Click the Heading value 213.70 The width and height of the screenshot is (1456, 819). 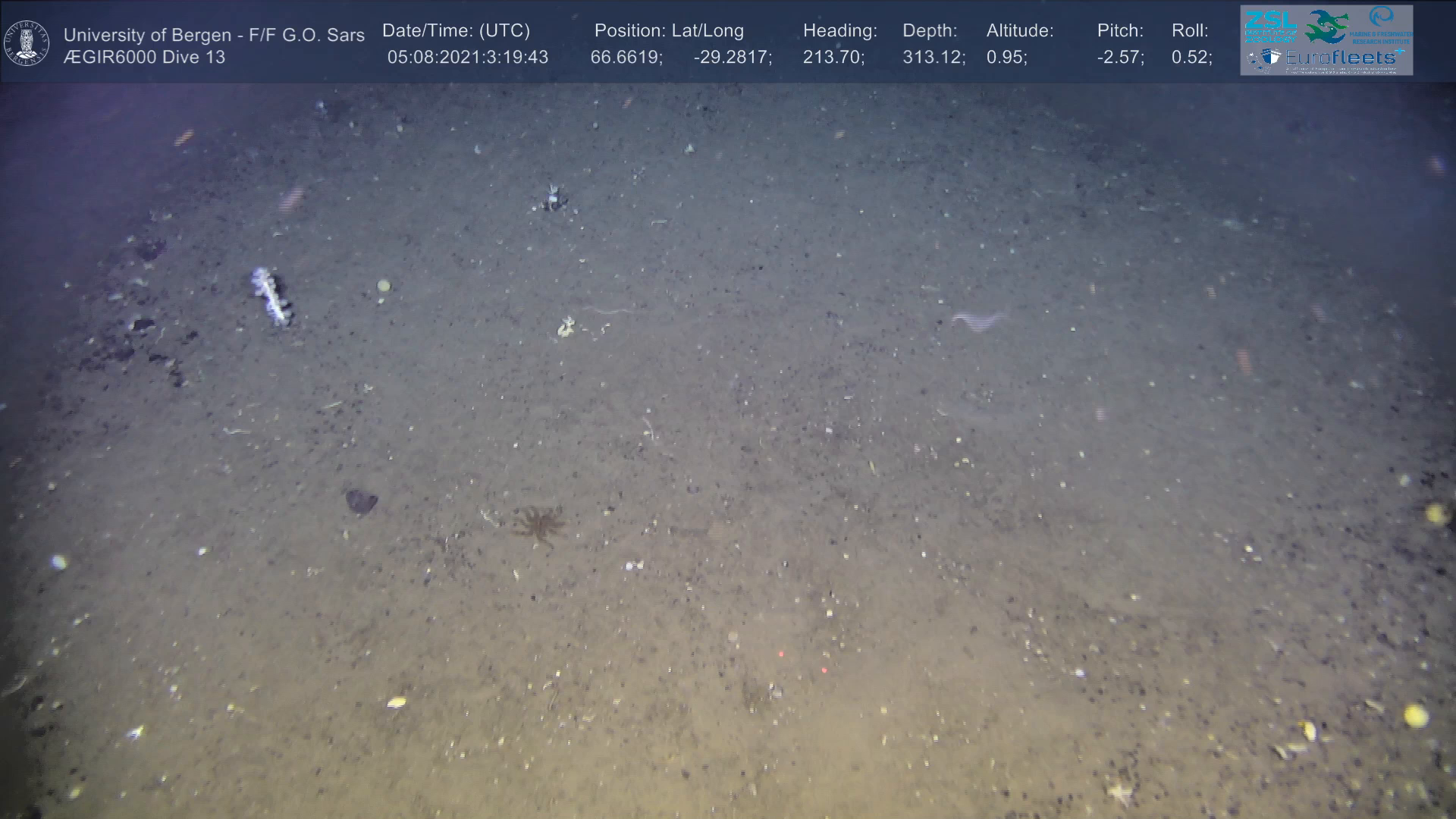click(833, 58)
